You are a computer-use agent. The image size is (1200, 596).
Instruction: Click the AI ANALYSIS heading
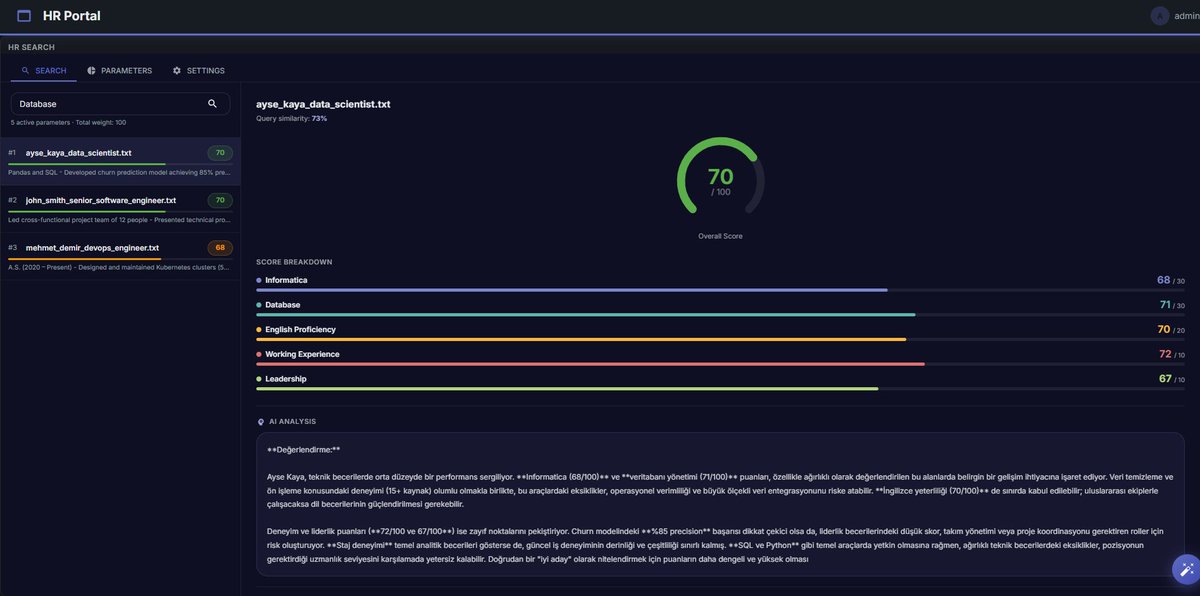pyautogui.click(x=292, y=422)
